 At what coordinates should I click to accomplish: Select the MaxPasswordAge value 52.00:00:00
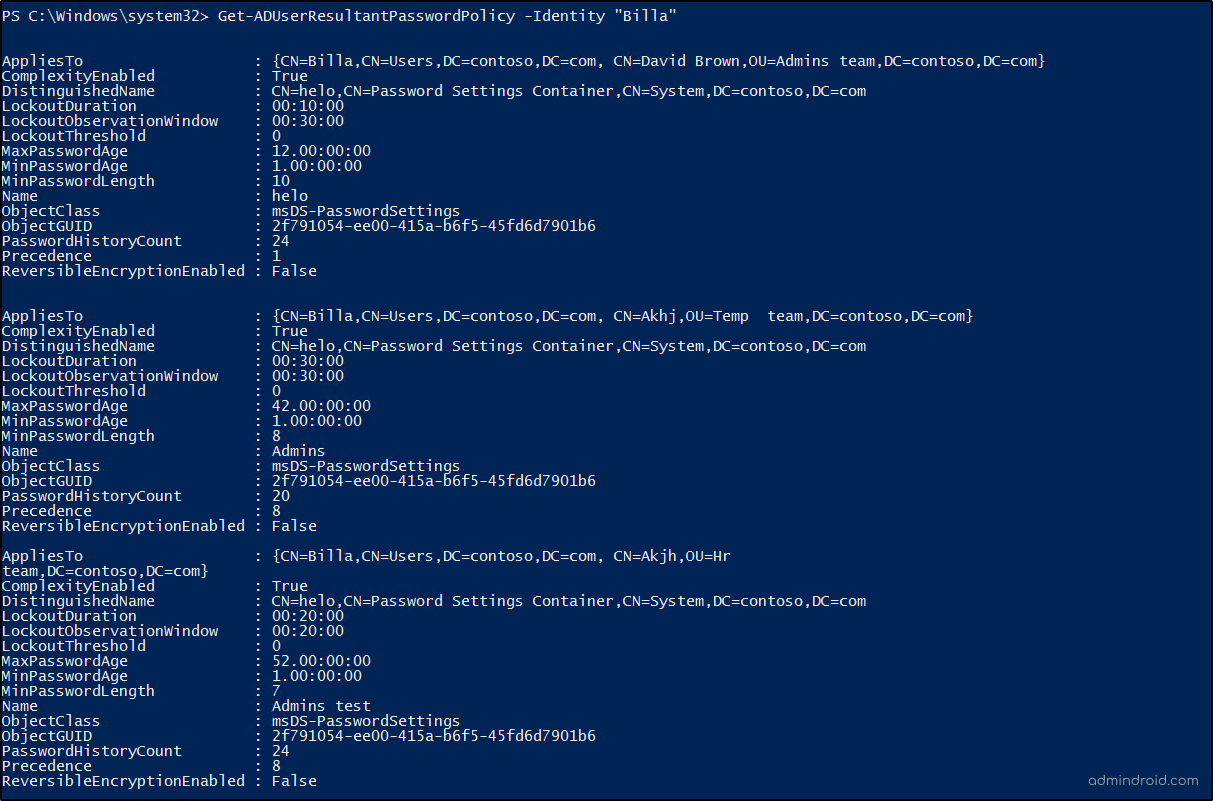click(x=321, y=661)
